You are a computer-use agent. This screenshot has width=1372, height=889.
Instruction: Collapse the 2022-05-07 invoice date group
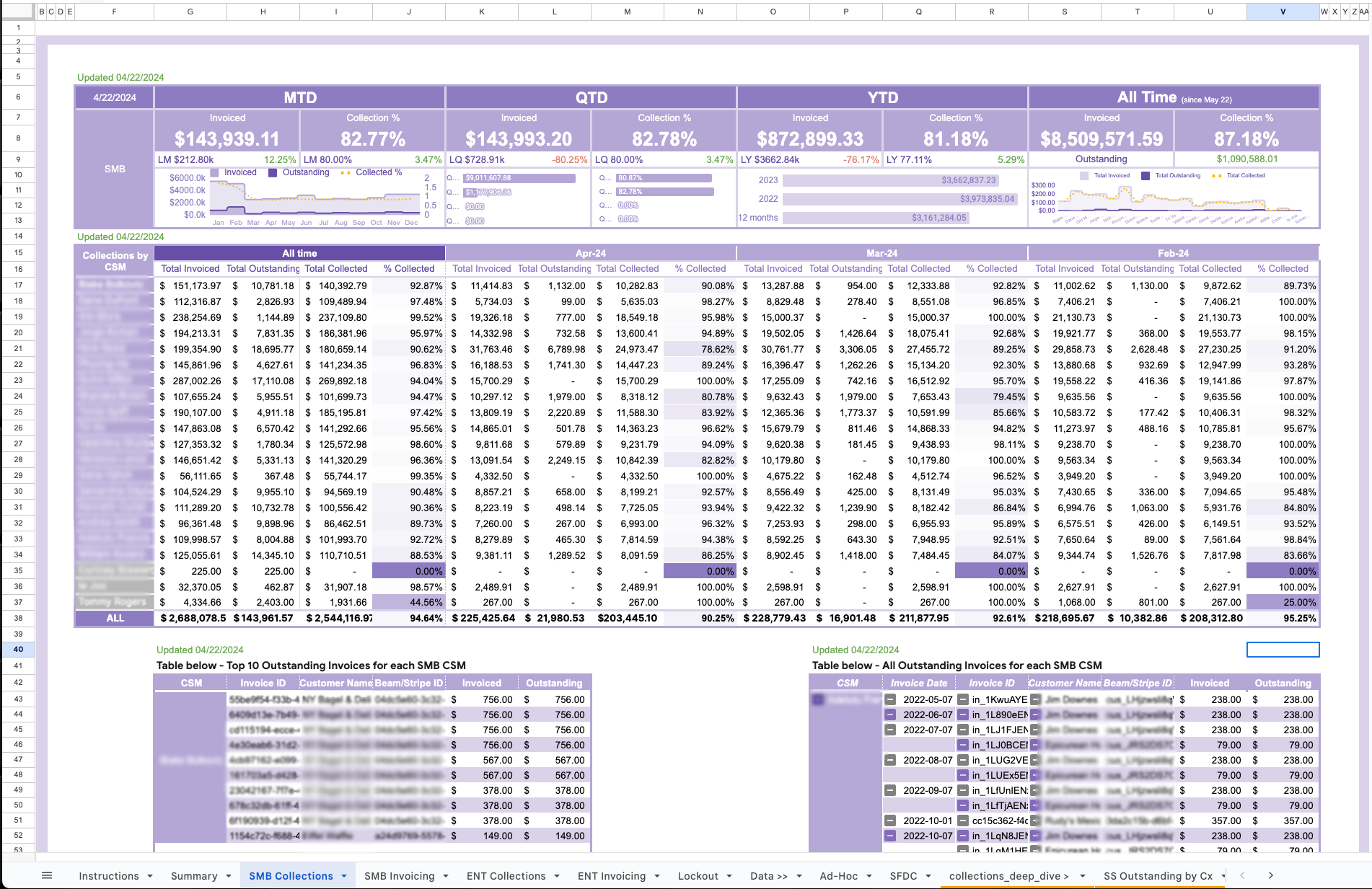(890, 699)
